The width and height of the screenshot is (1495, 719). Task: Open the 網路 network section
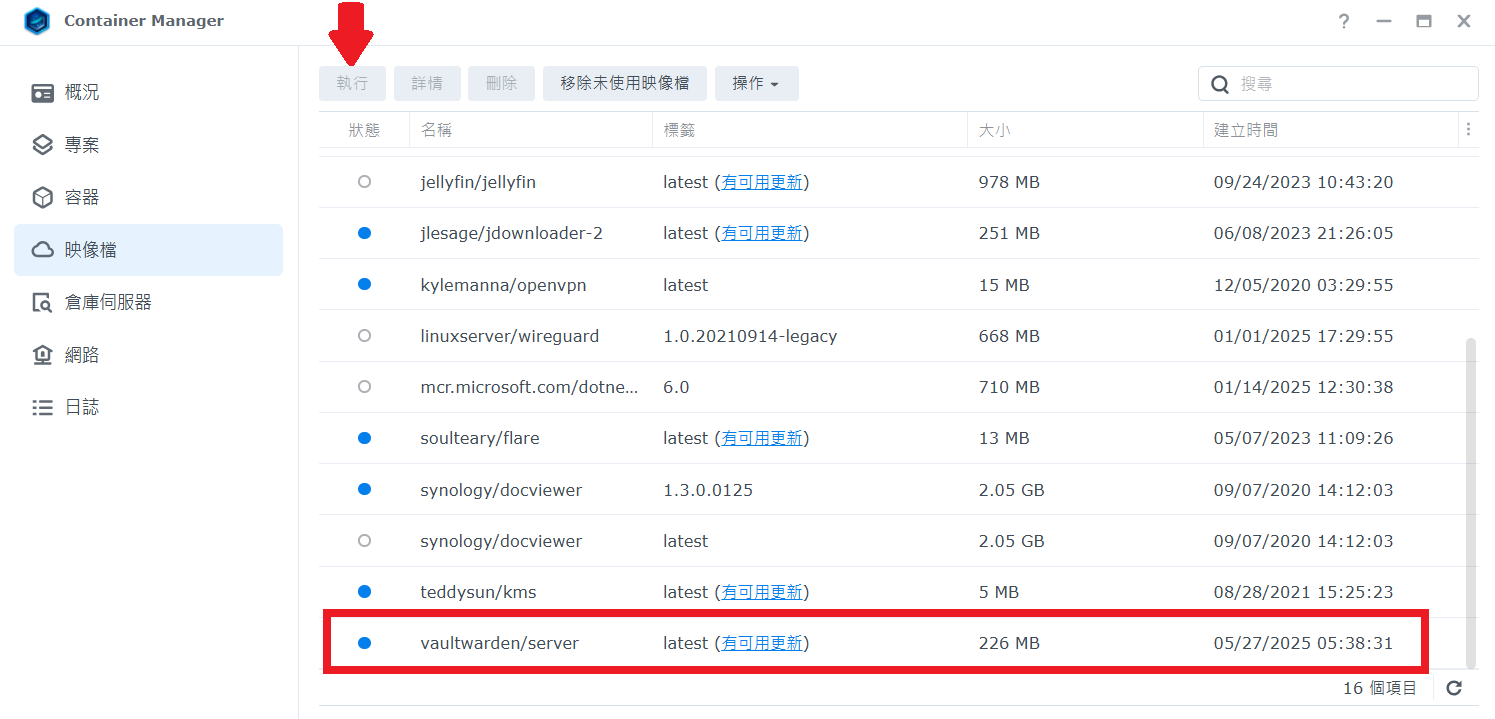coord(148,355)
